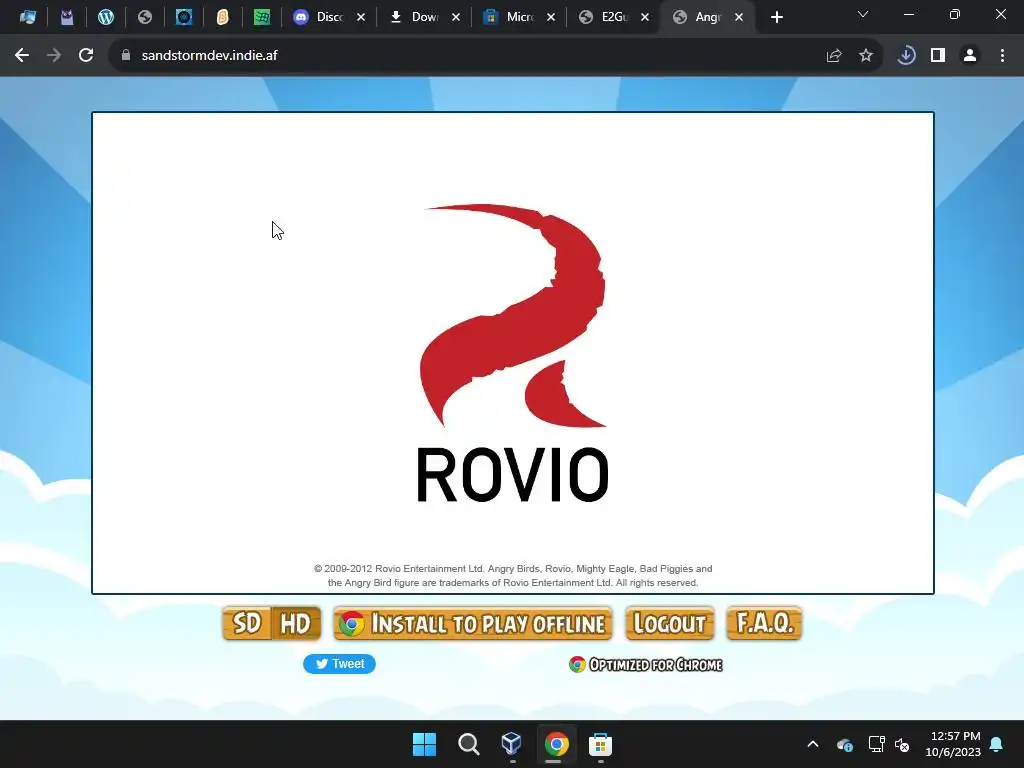Switch to the blue atom pinned tab

tap(184, 17)
